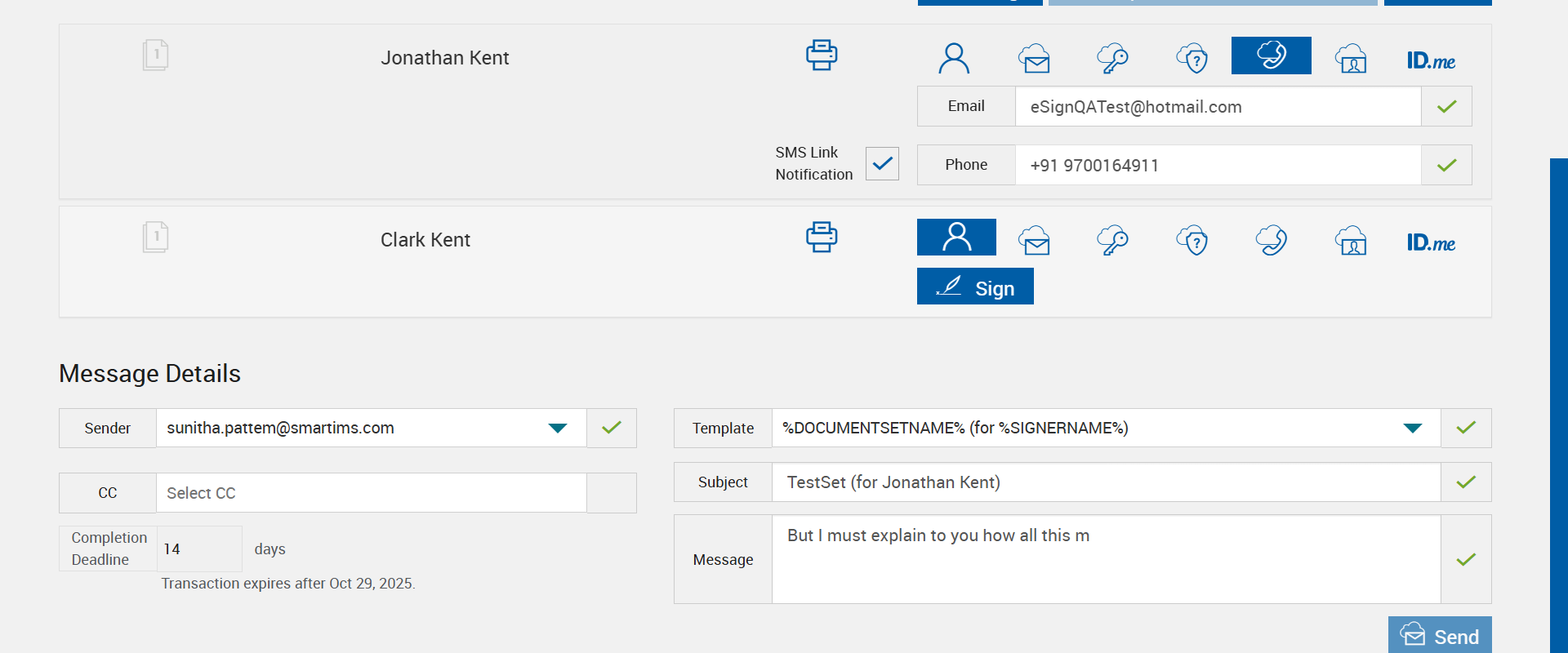Click the Completion Deadline days field
Image resolution: width=1568 pixels, height=653 pixels.
point(198,549)
